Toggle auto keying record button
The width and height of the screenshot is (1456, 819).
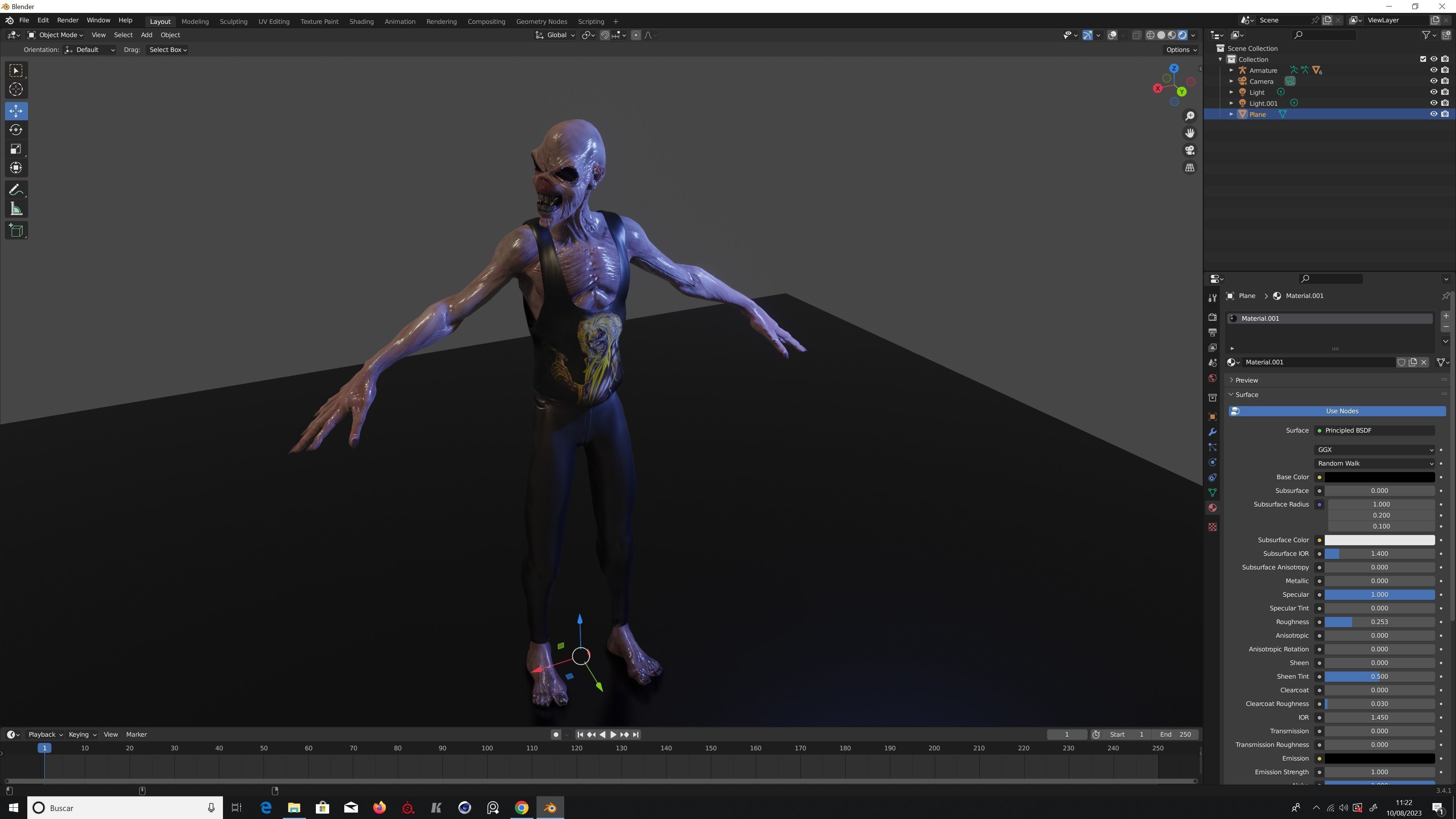[x=555, y=735]
